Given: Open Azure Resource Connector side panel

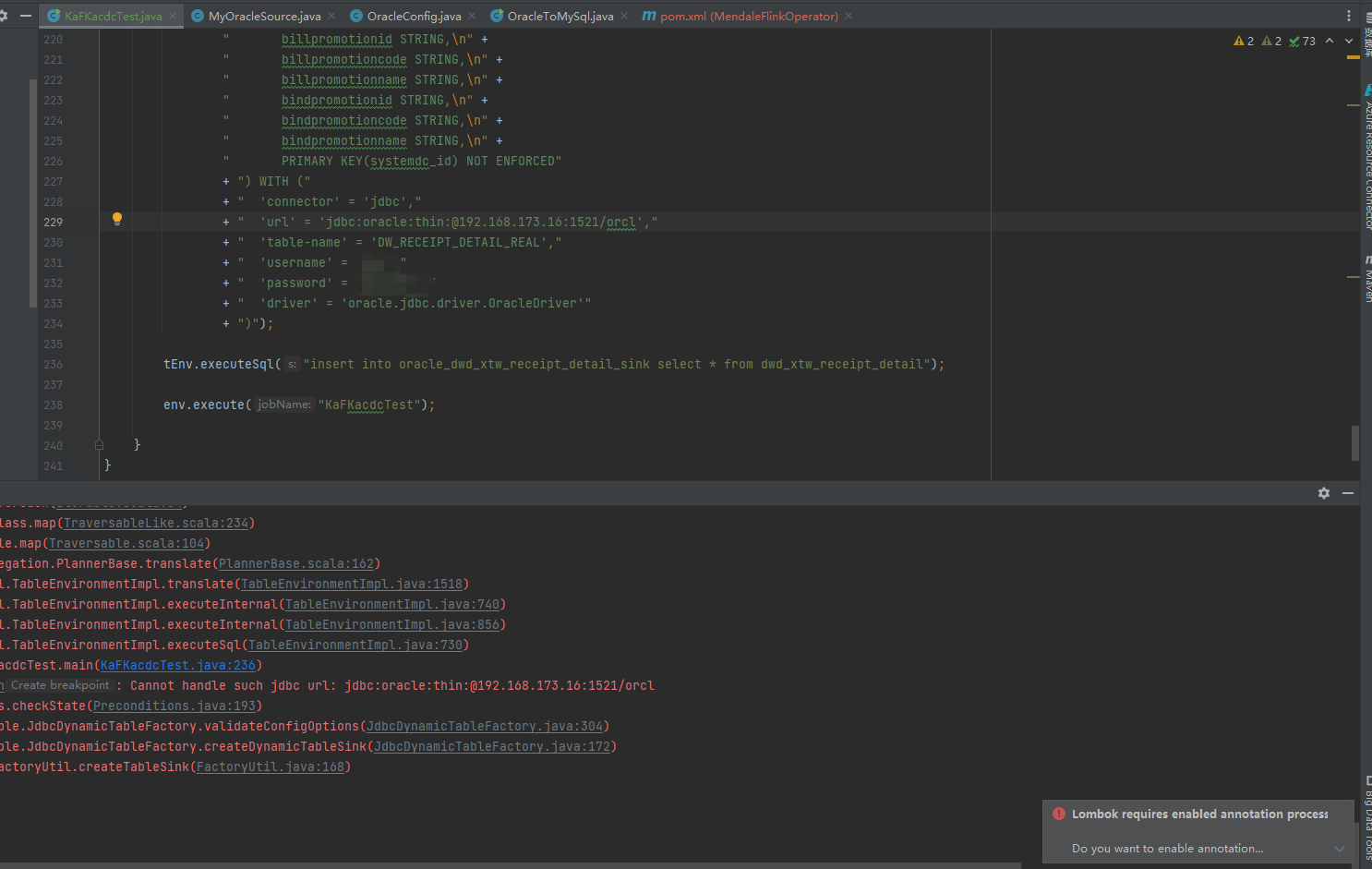Looking at the screenshot, I should click(1367, 157).
